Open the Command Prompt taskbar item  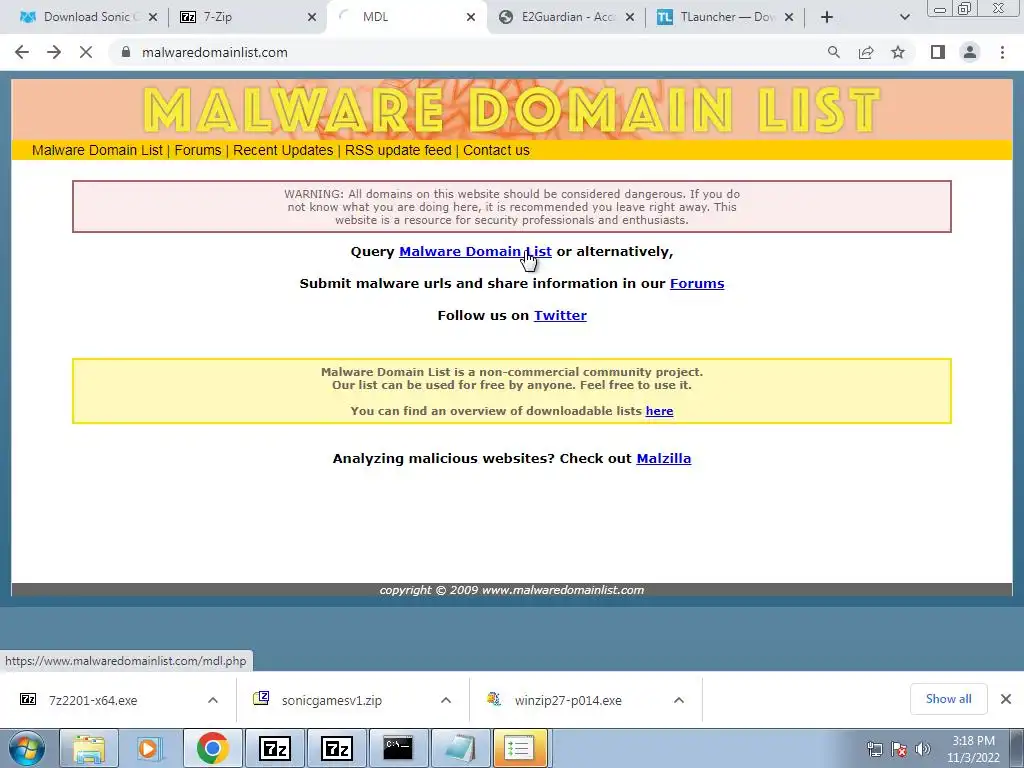point(398,748)
